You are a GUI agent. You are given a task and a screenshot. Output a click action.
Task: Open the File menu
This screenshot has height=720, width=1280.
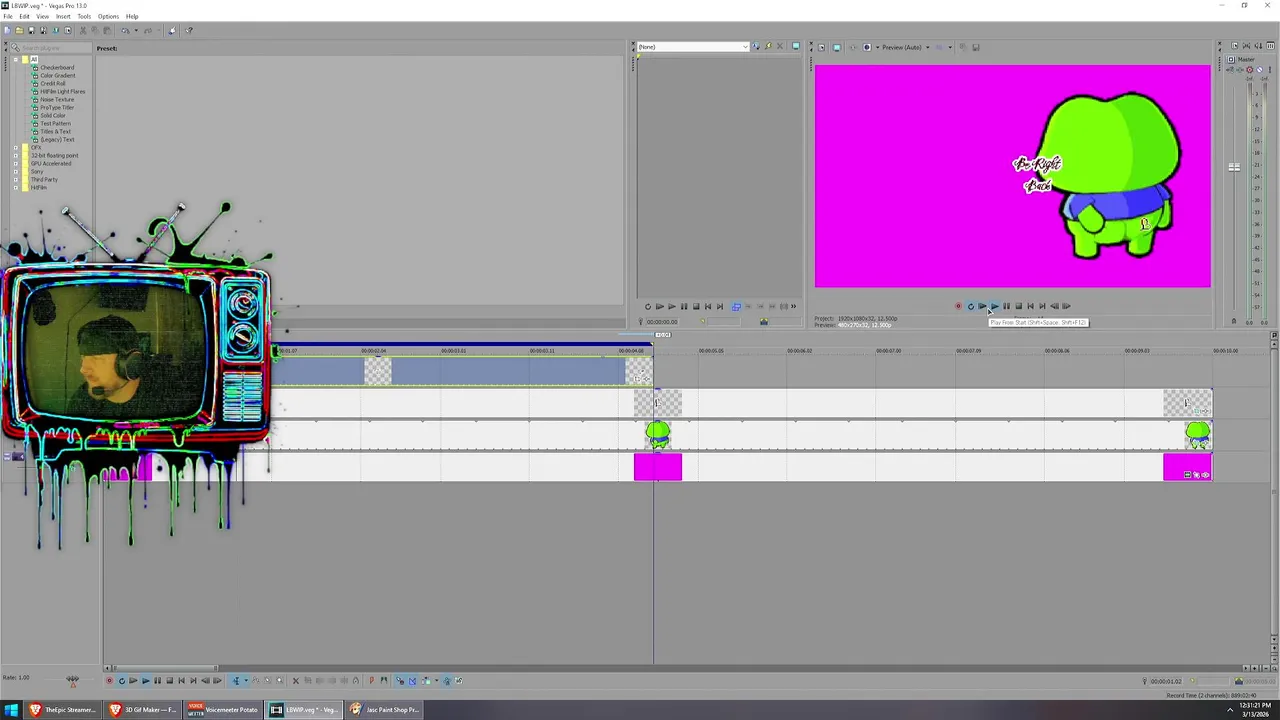(x=8, y=16)
